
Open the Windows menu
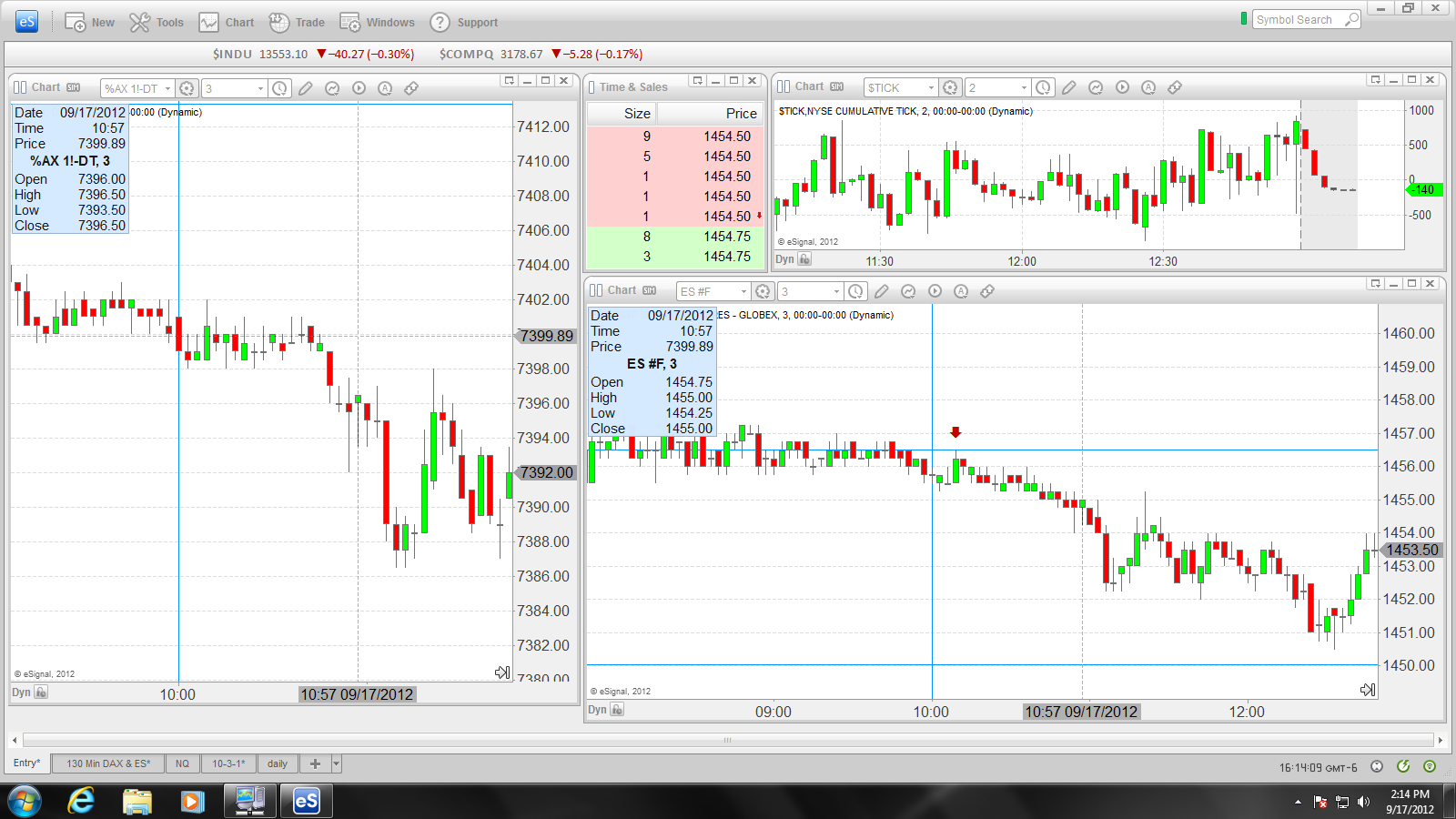[x=377, y=22]
